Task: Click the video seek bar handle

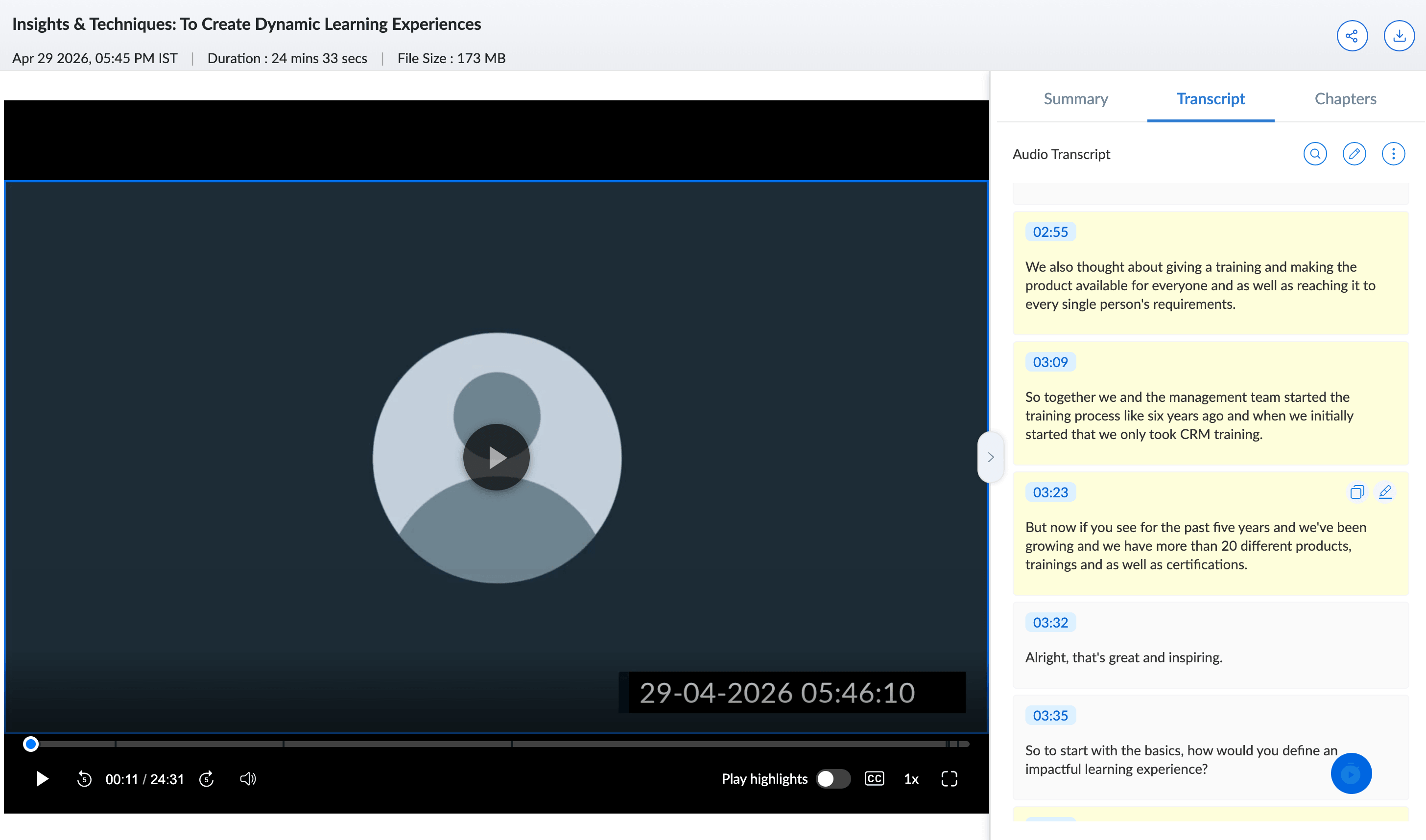Action: pos(30,744)
